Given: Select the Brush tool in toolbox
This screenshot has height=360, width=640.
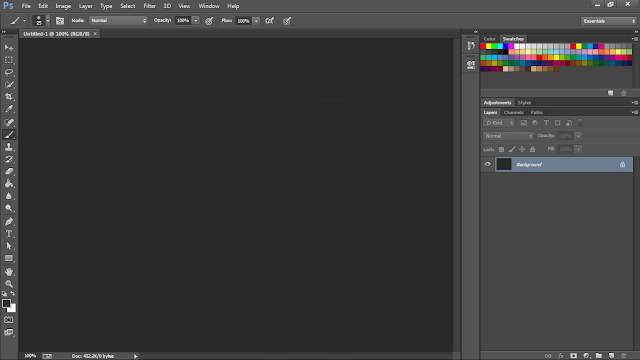Looking at the screenshot, I should point(9,135).
